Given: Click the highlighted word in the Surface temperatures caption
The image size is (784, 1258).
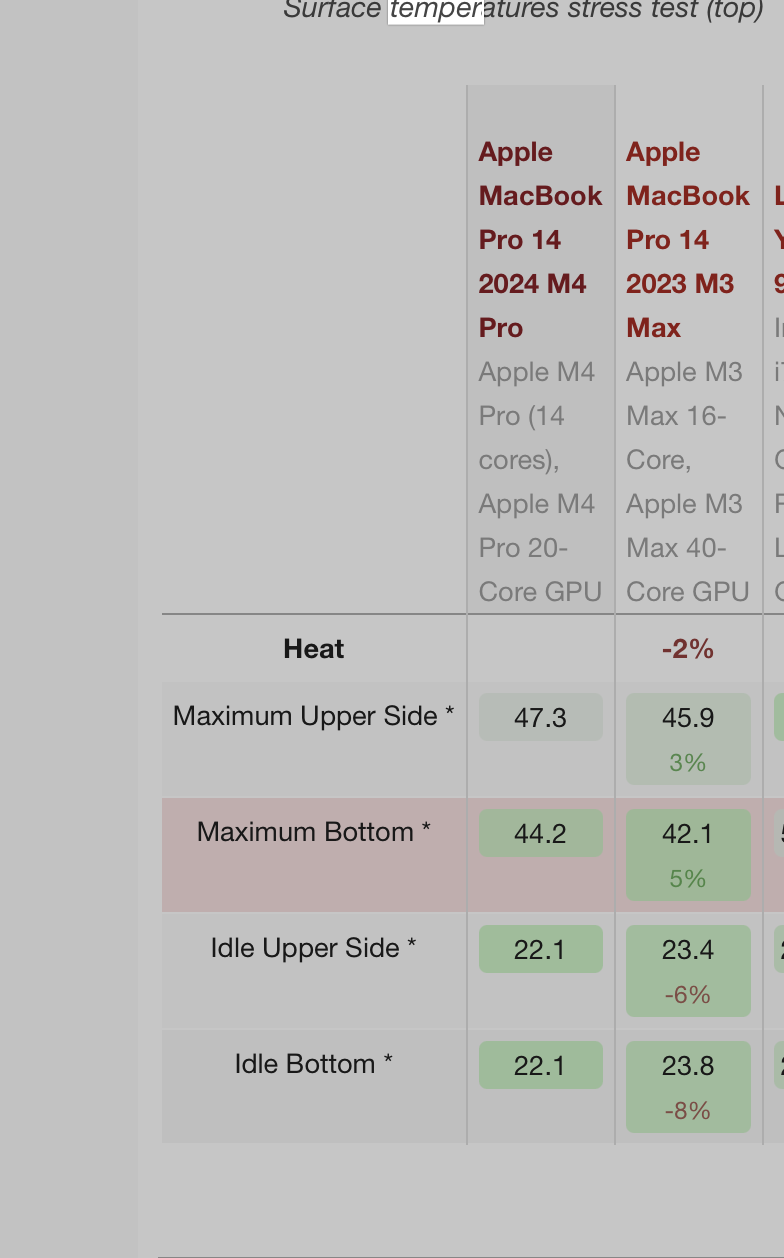Looking at the screenshot, I should pos(435,11).
